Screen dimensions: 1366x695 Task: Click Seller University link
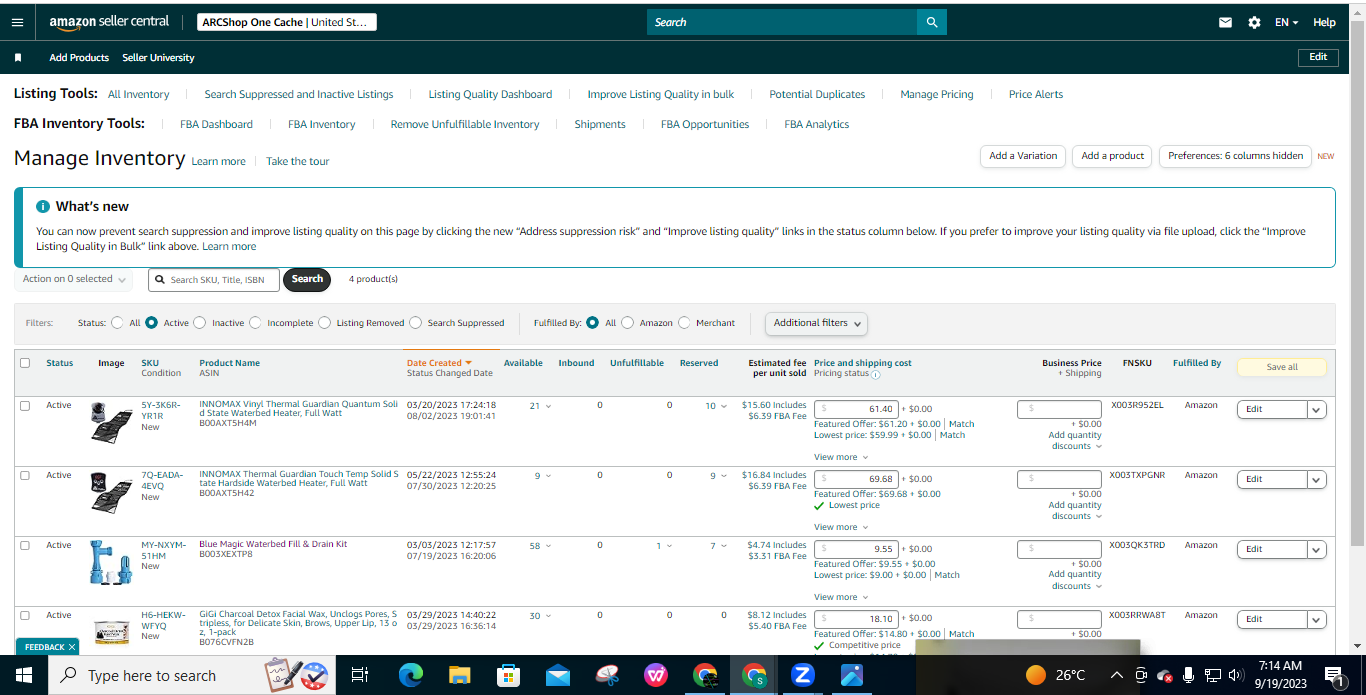(x=158, y=58)
